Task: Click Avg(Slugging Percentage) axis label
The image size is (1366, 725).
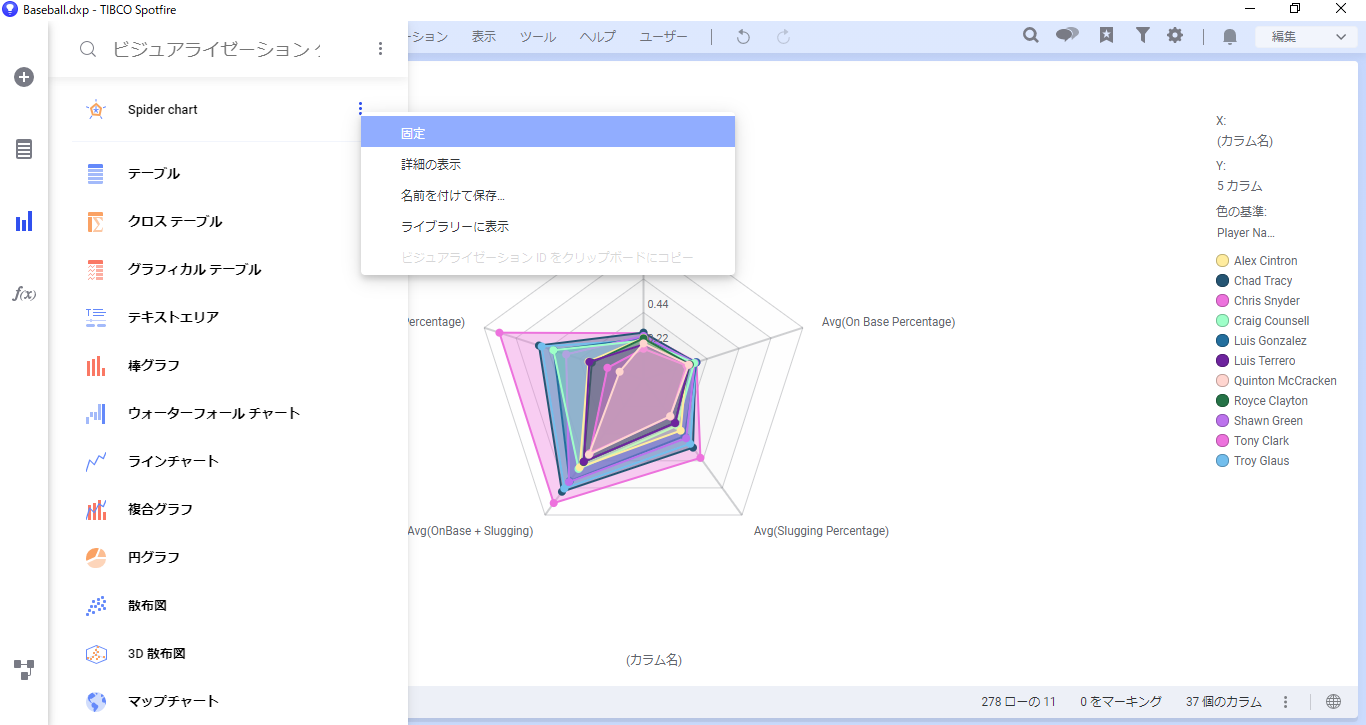Action: [x=821, y=531]
